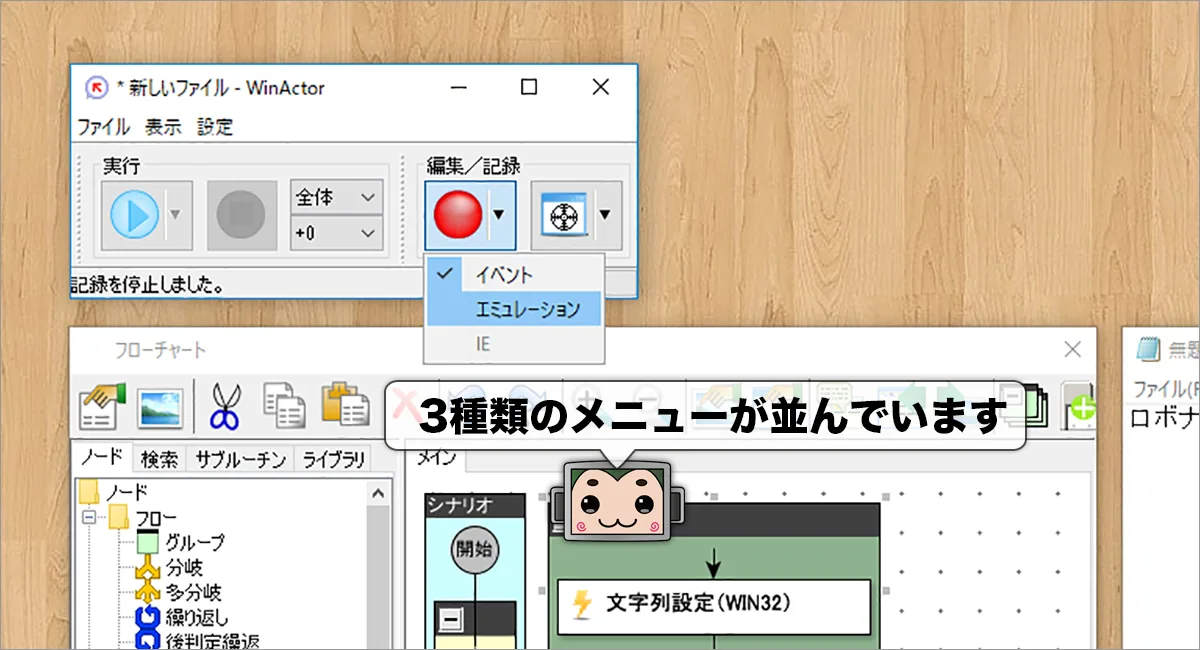Image resolution: width=1200 pixels, height=650 pixels.
Task: Click the gray stop execution button
Action: 241,215
